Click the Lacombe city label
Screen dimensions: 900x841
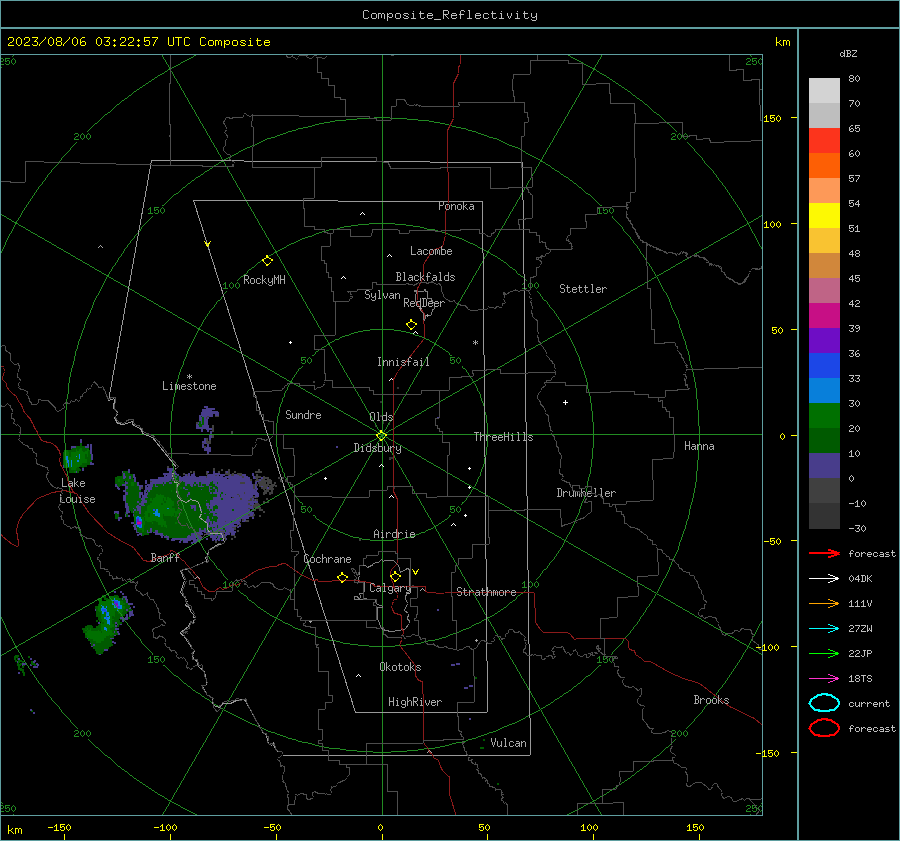pyautogui.click(x=431, y=251)
